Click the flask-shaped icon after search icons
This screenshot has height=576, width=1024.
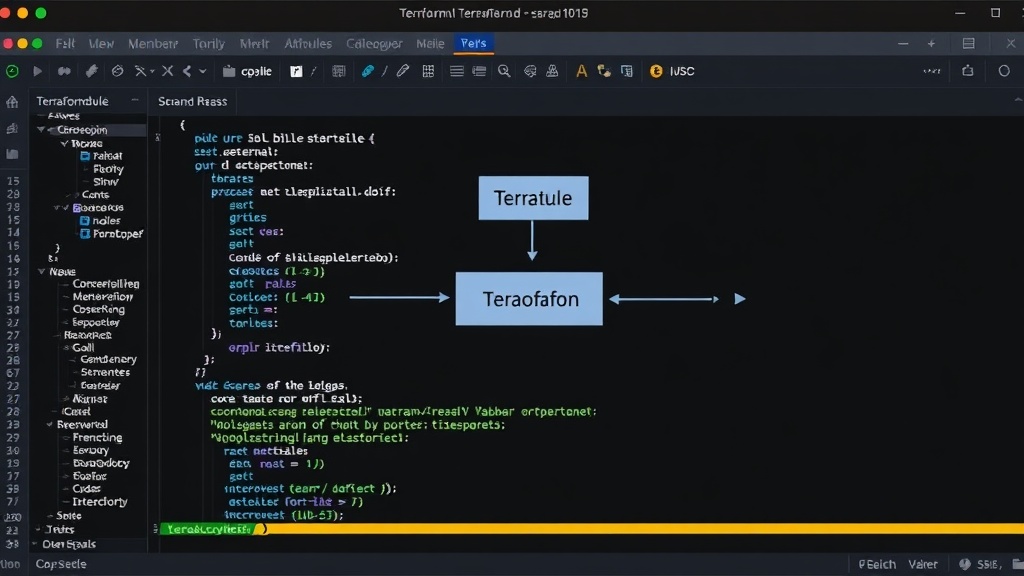pyautogui.click(x=552, y=71)
